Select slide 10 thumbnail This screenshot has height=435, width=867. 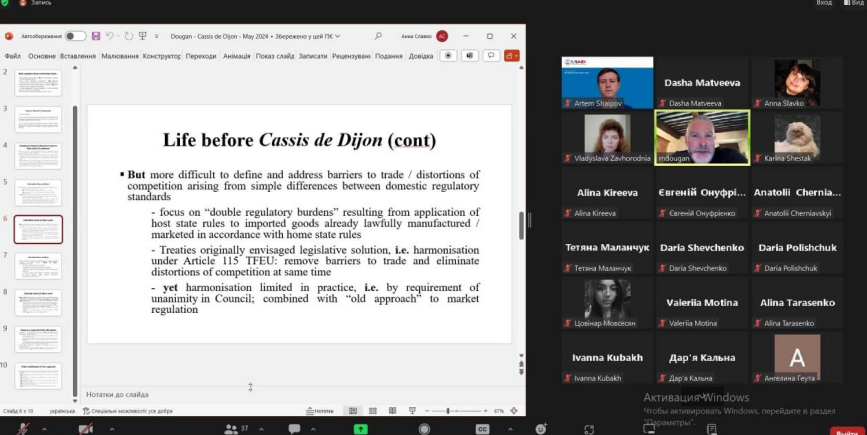(x=38, y=376)
